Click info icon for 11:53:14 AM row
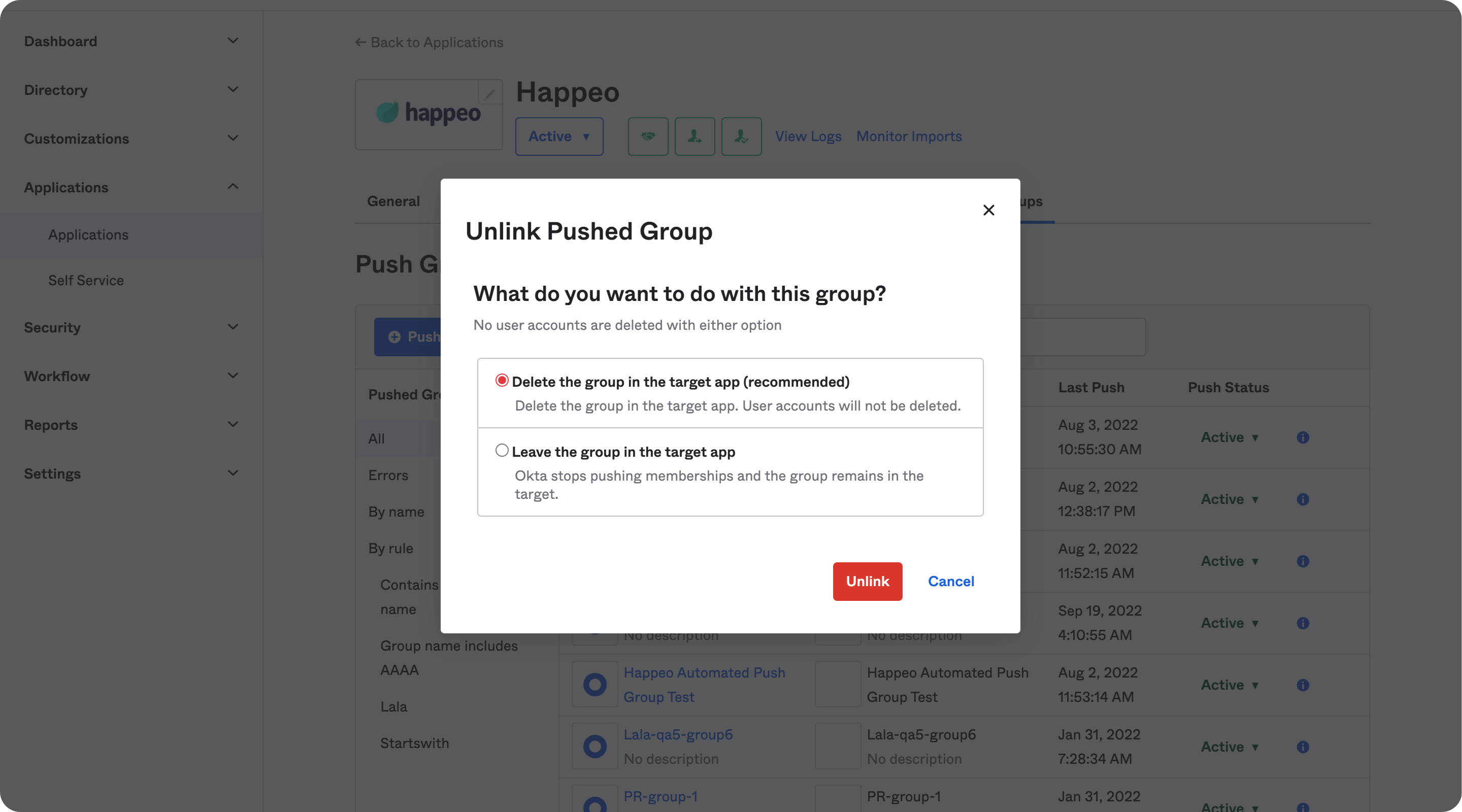Screen dimensions: 1462x812 pyautogui.click(x=1303, y=685)
